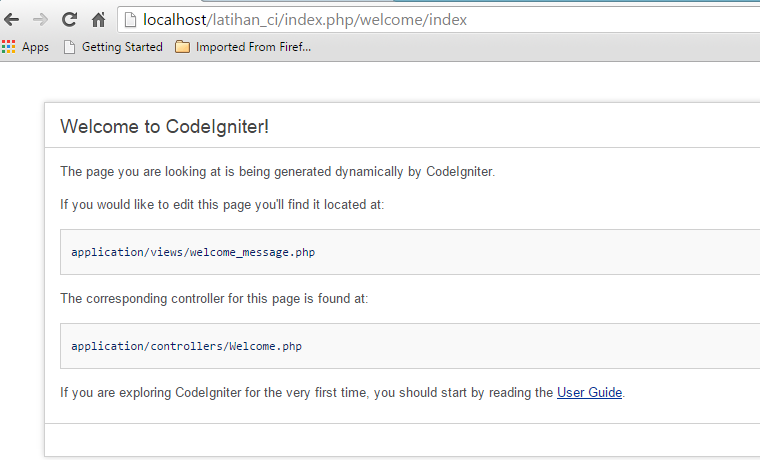Reload the current page
The height and width of the screenshot is (460, 760).
pos(70,19)
